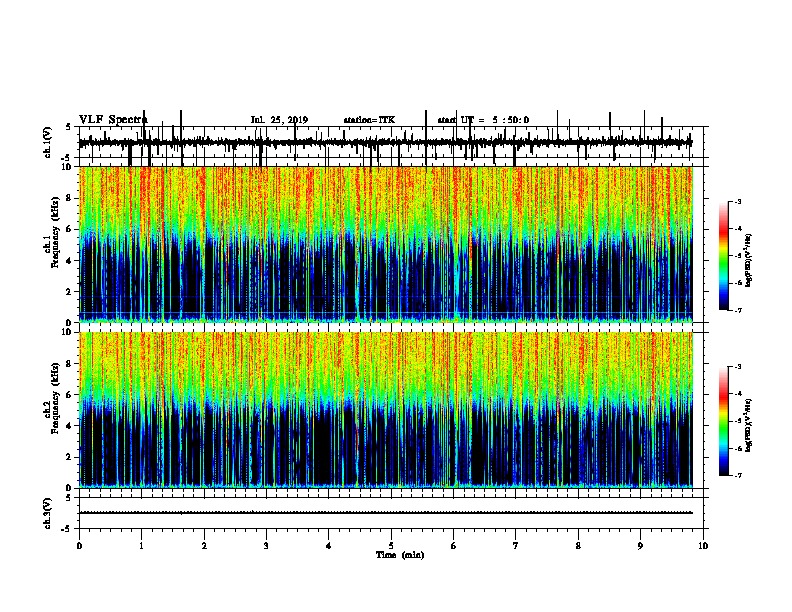Click the 'ch.1(V)' waveform axis label
Image resolution: width=792 pixels, height=612 pixels.
point(48,142)
